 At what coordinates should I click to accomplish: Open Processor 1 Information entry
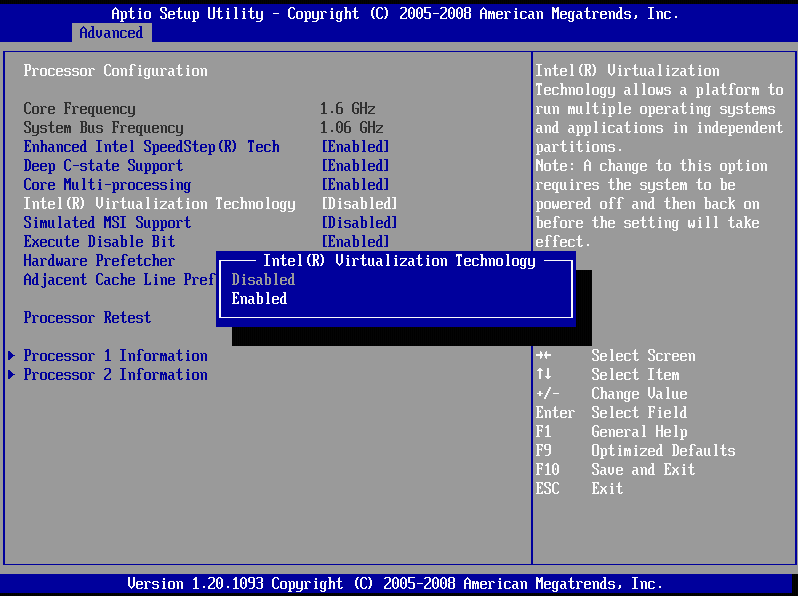point(116,356)
